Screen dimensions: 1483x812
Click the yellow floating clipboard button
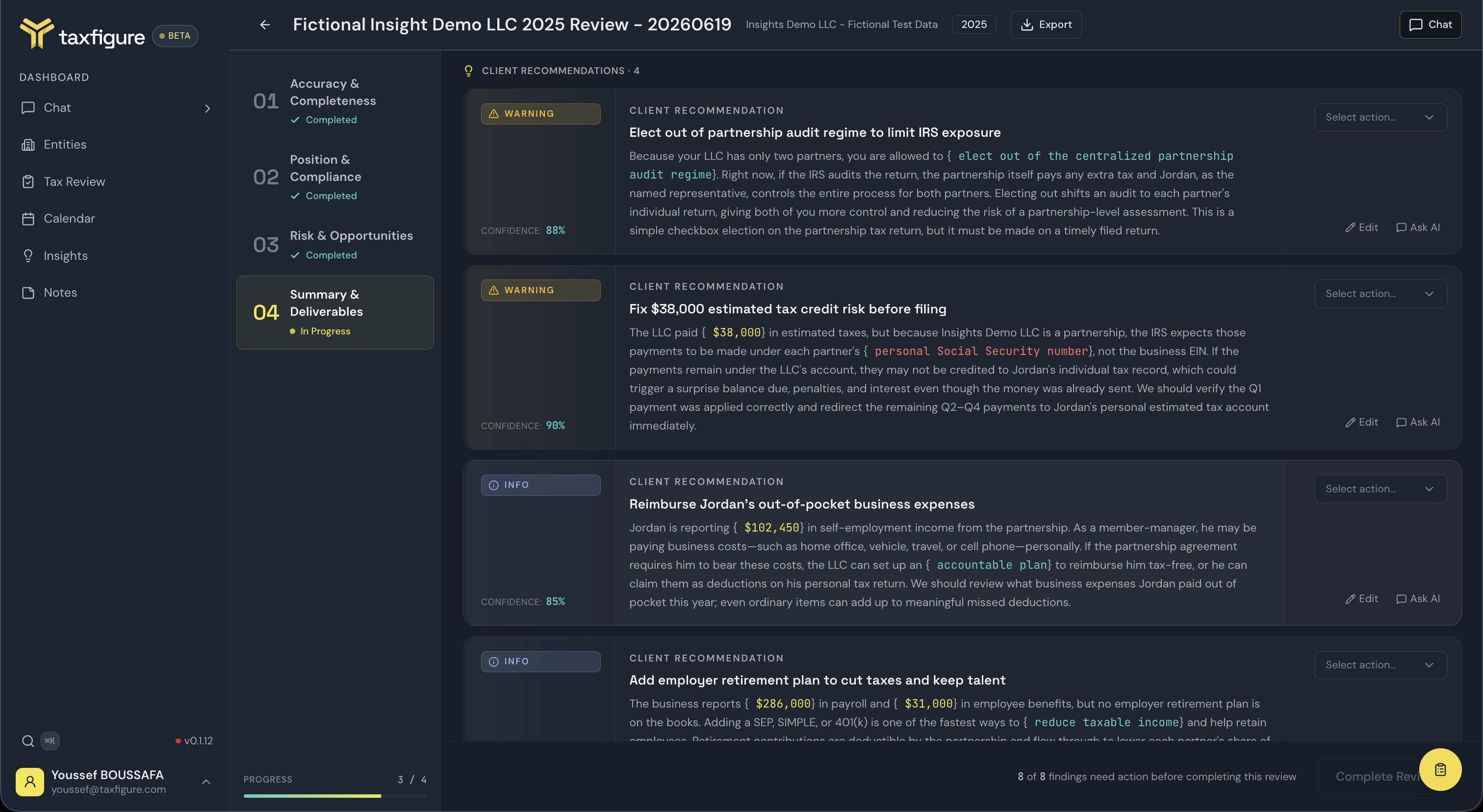coord(1440,769)
